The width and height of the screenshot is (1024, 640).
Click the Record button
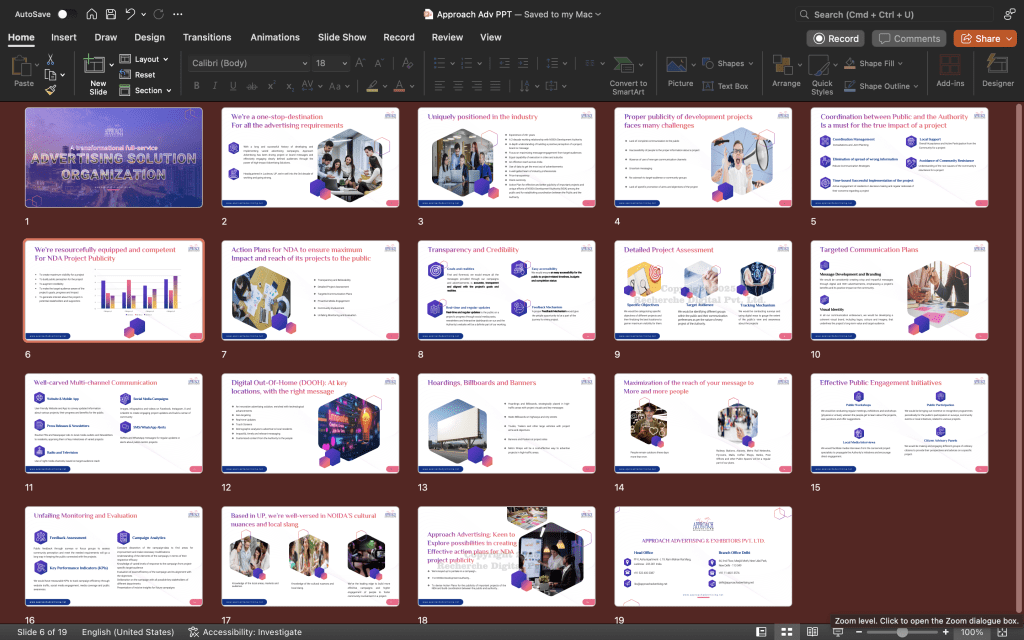point(836,38)
